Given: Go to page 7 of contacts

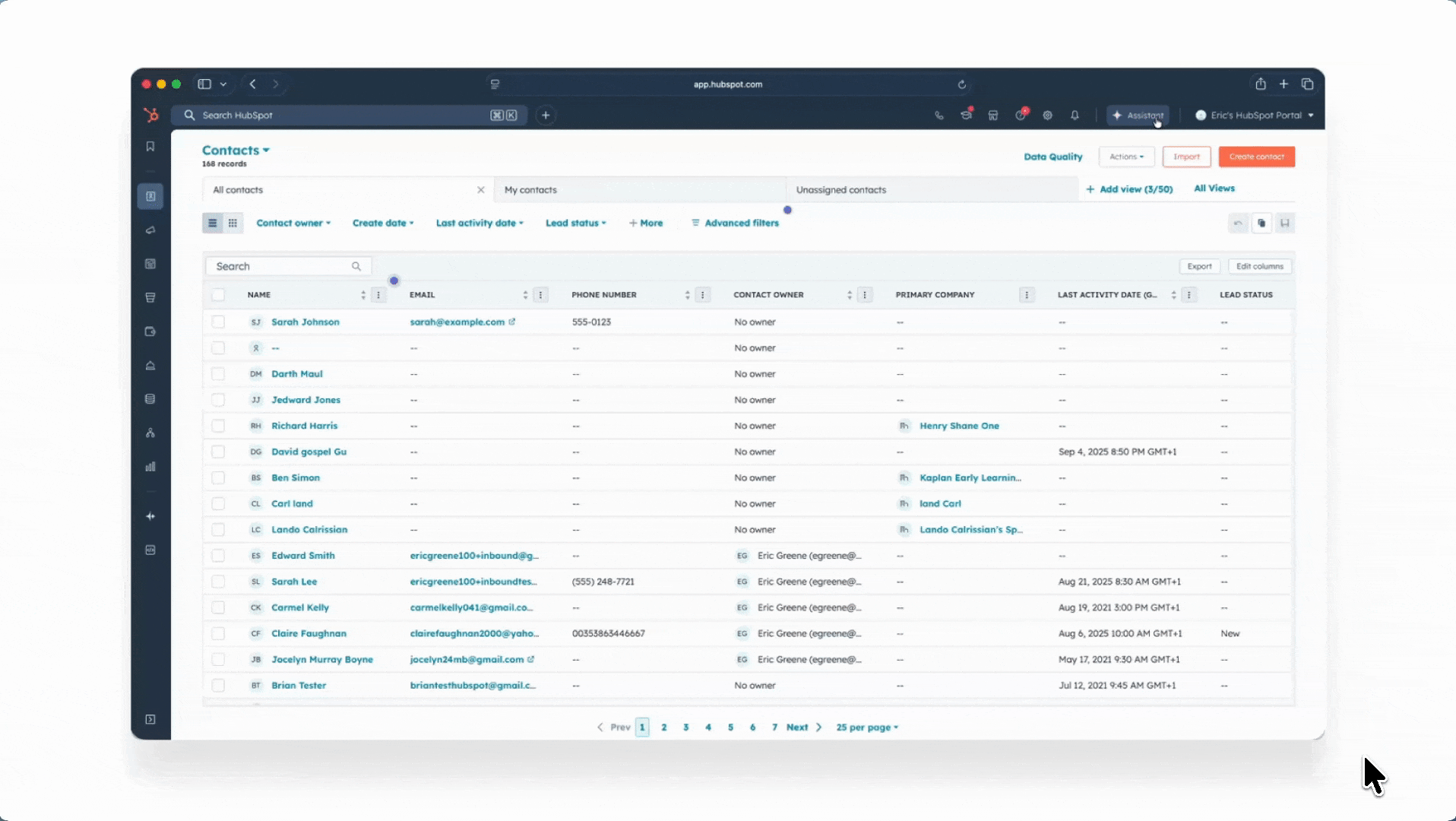Looking at the screenshot, I should 774,727.
